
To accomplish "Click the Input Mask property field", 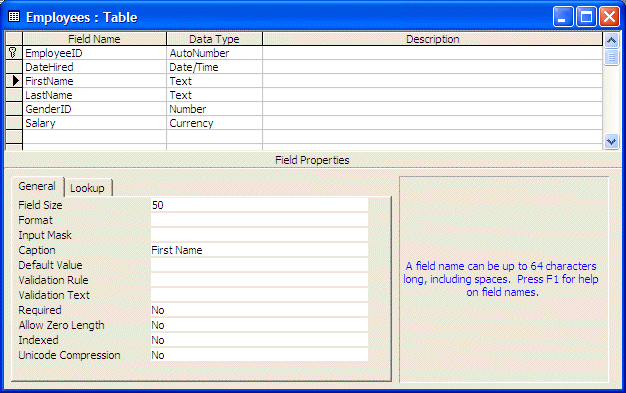I will pyautogui.click(x=259, y=235).
